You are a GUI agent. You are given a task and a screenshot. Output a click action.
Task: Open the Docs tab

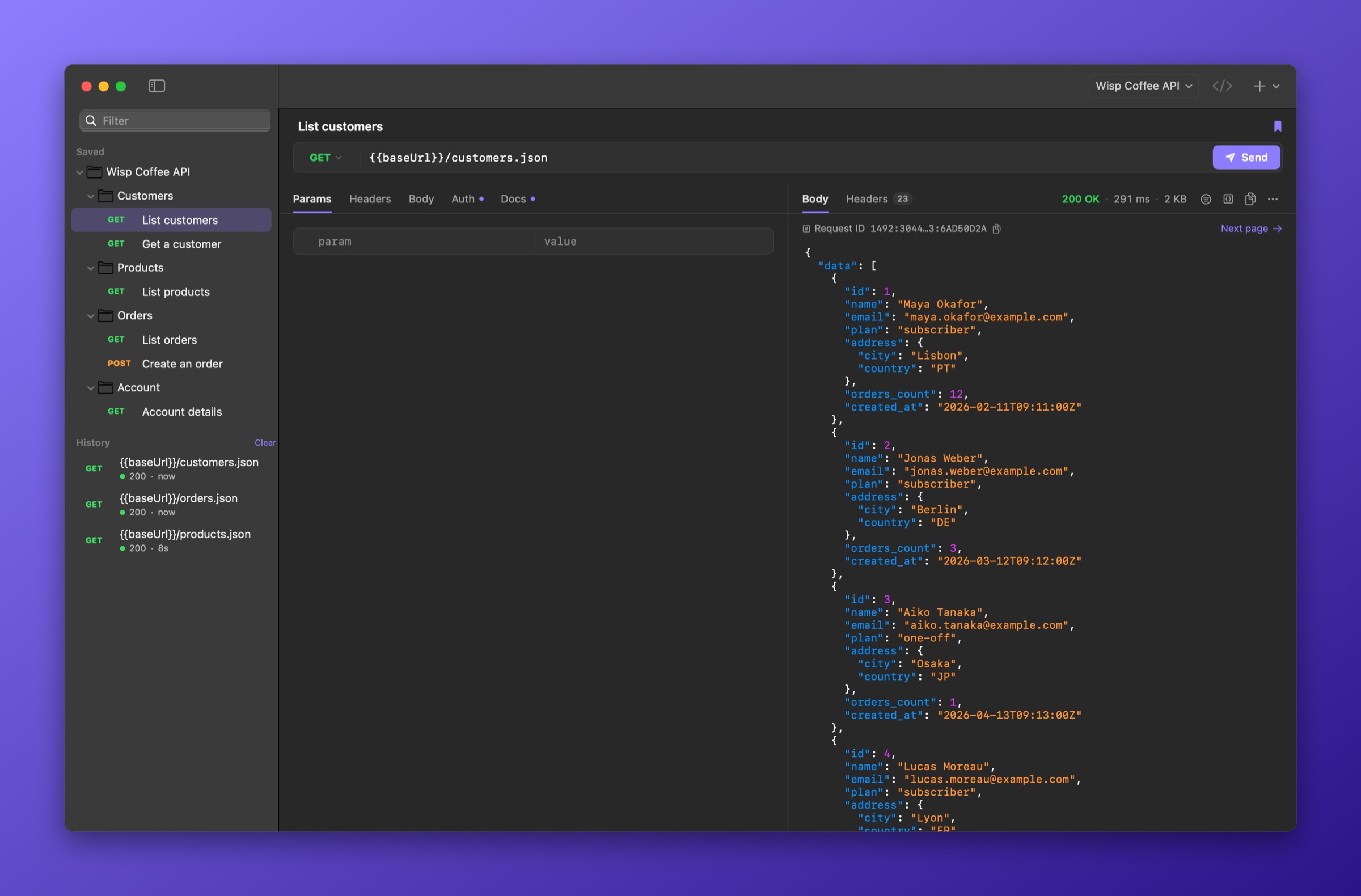tap(518, 199)
